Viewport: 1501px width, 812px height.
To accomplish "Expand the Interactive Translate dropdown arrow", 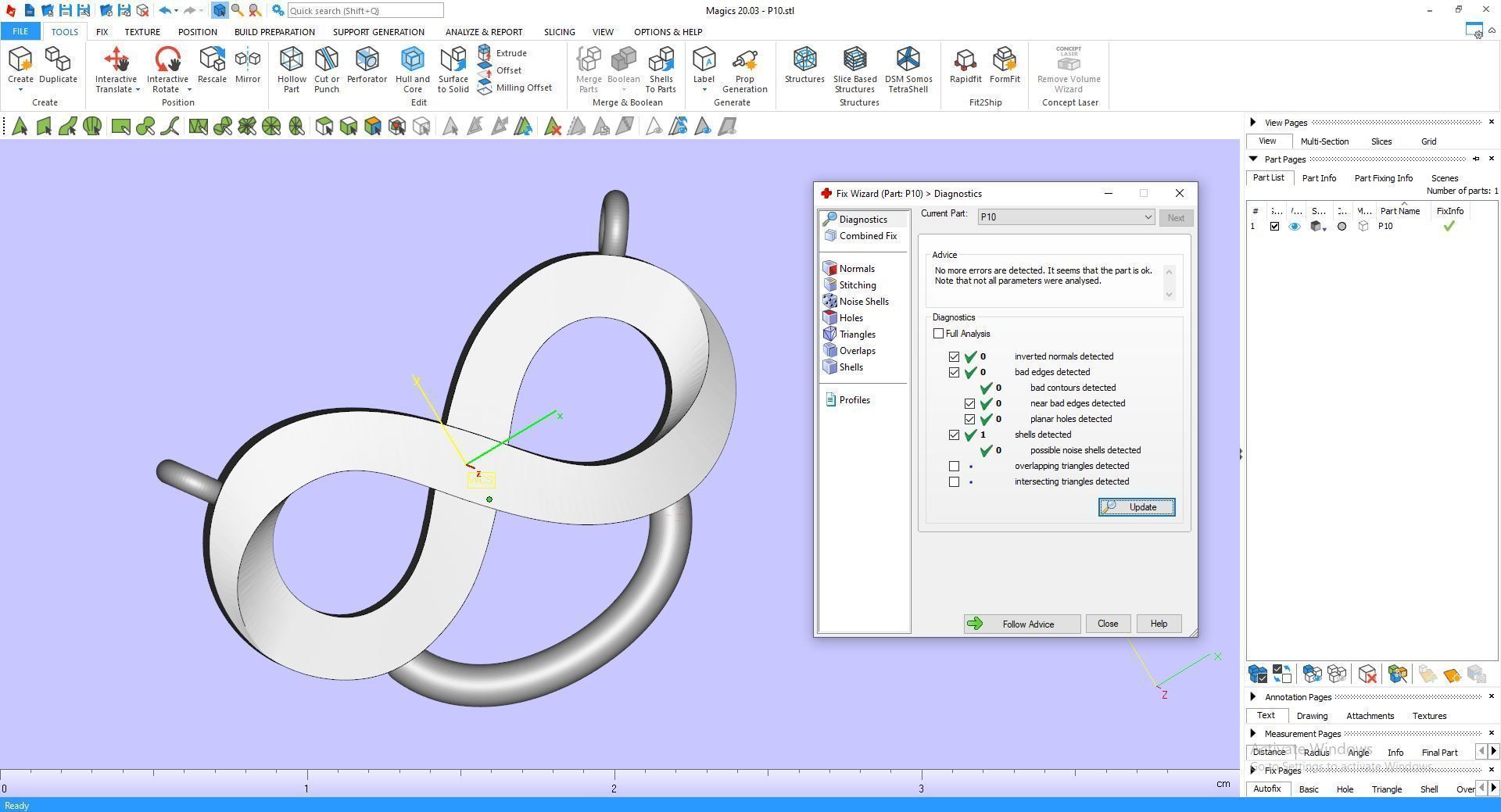I will pyautogui.click(x=138, y=90).
